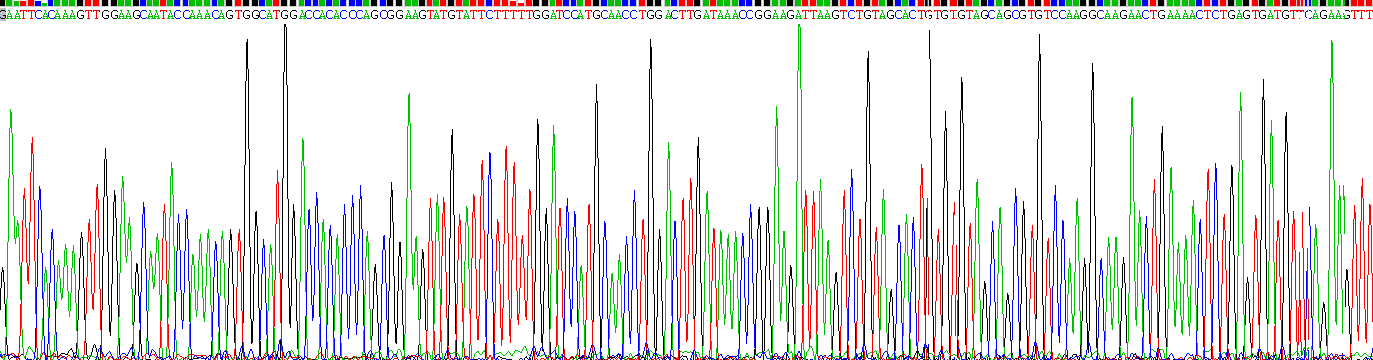Click the TTTTT run in the sequence
Viewport: 1373px width, 360px height.
coord(514,15)
